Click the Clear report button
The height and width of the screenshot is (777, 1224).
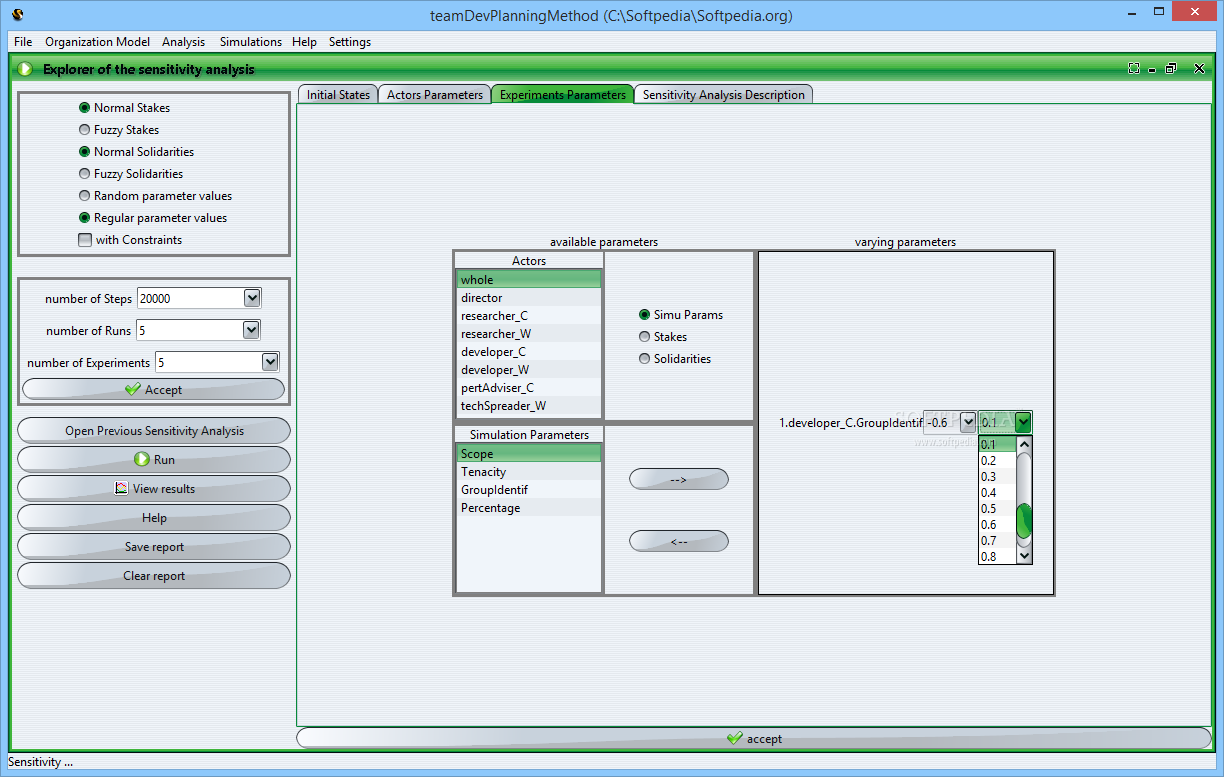(154, 576)
